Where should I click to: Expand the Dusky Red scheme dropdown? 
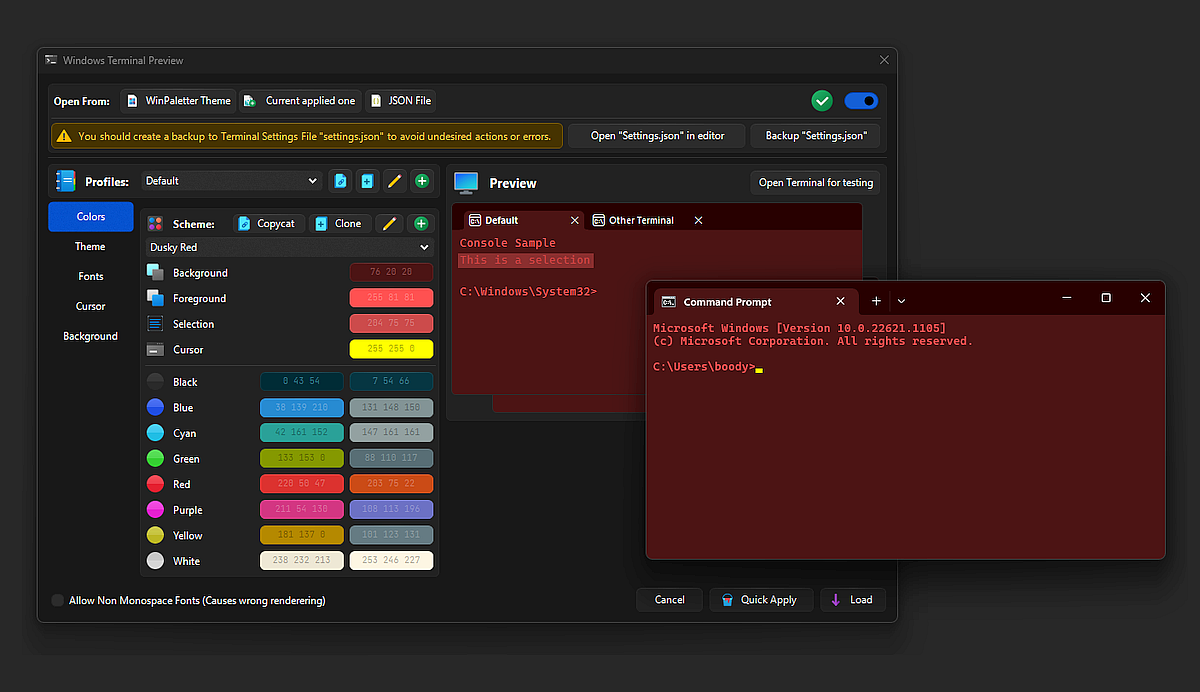pos(290,247)
